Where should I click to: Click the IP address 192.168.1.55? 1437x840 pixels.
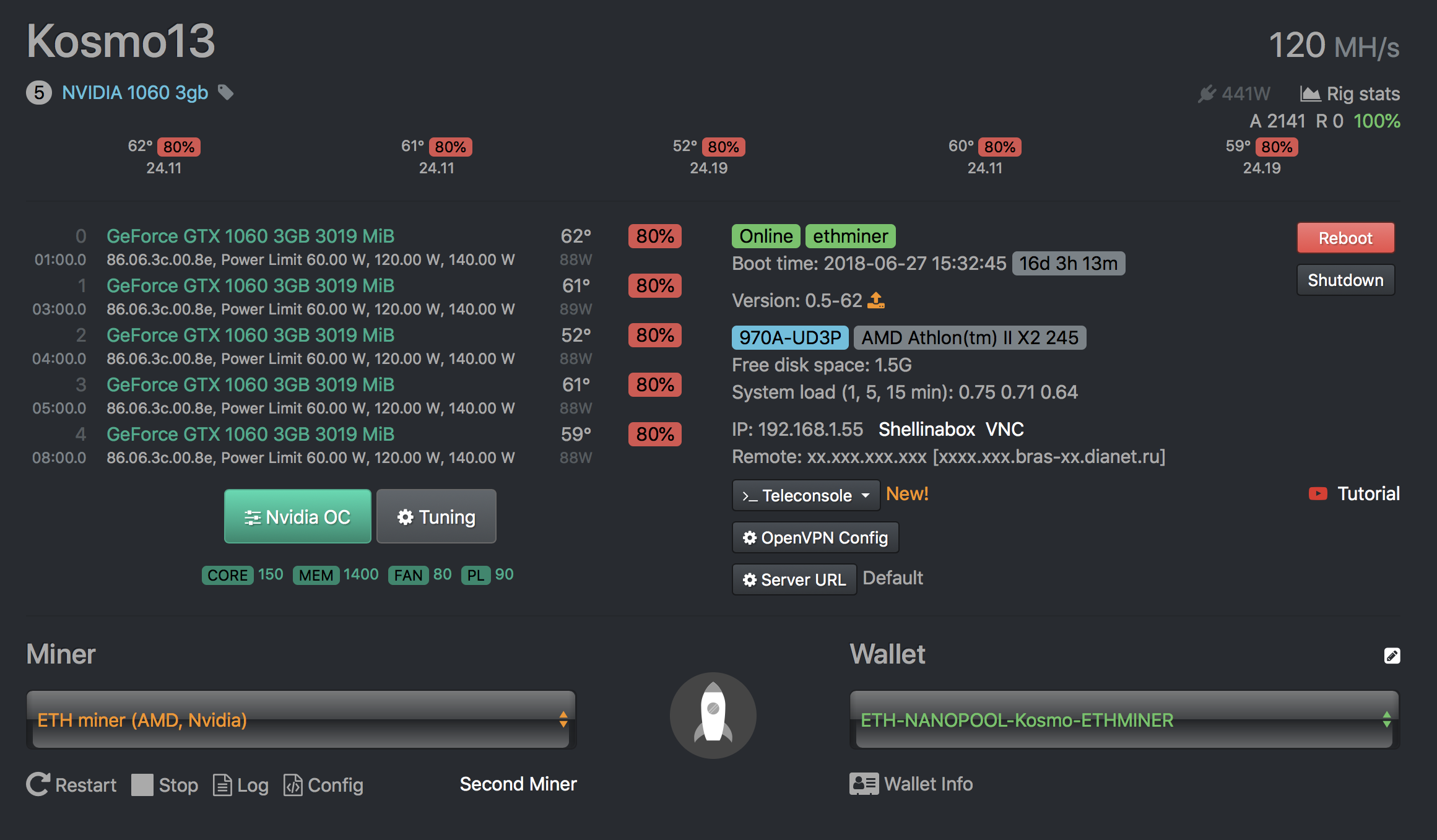pyautogui.click(x=810, y=429)
